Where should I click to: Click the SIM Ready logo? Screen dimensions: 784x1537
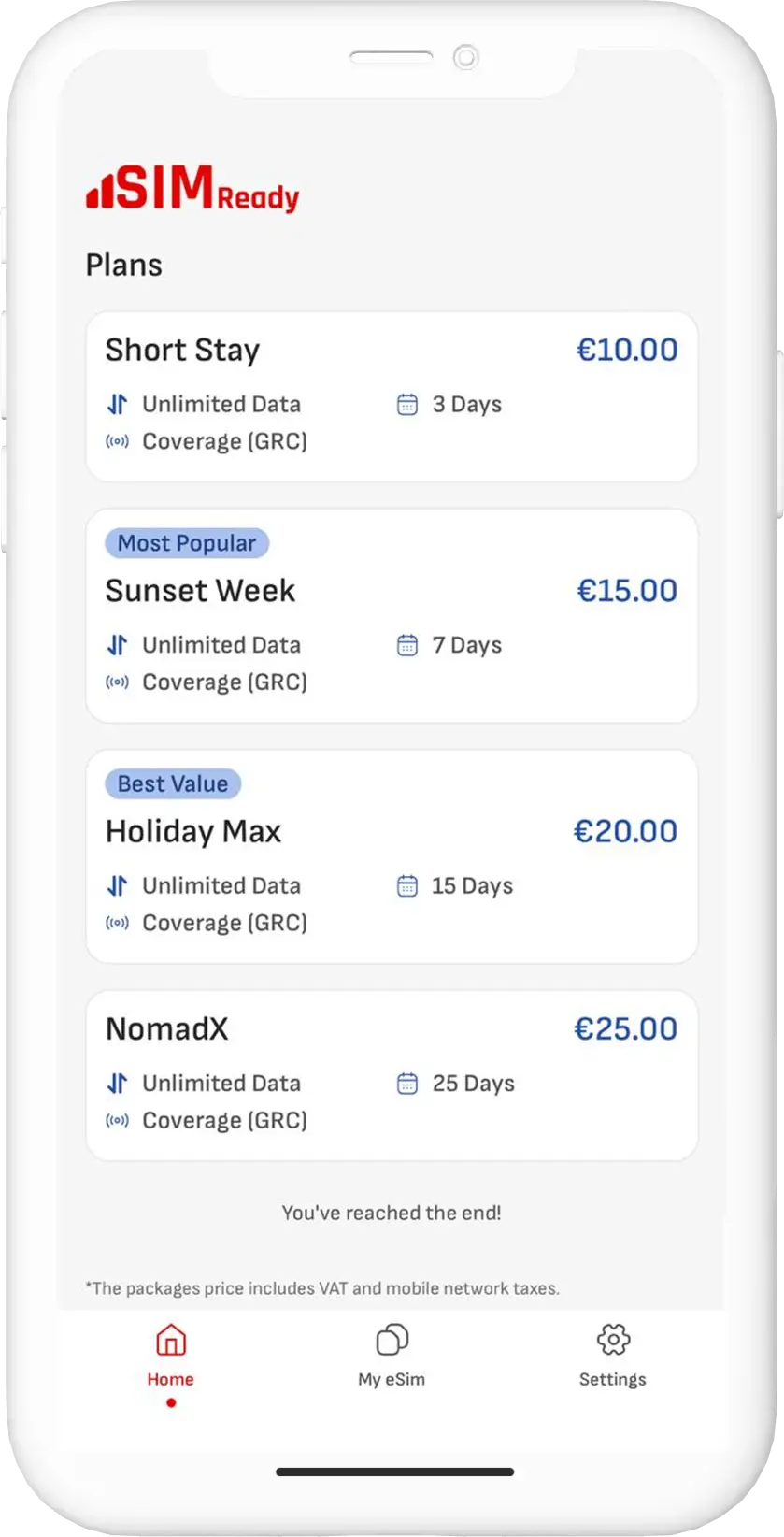(193, 189)
